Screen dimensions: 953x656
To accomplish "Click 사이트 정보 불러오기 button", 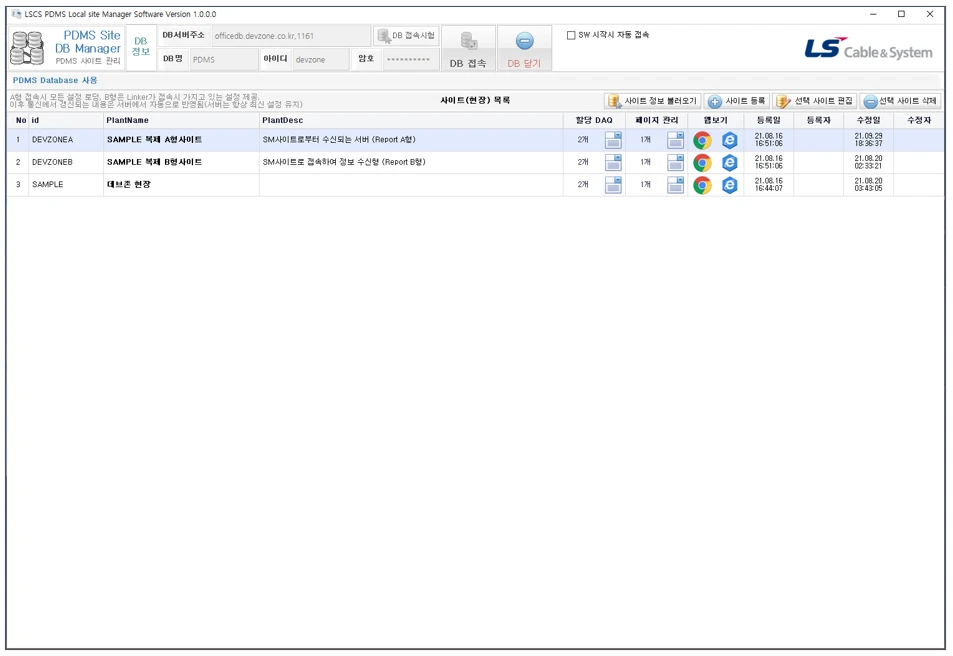I will pyautogui.click(x=653, y=101).
